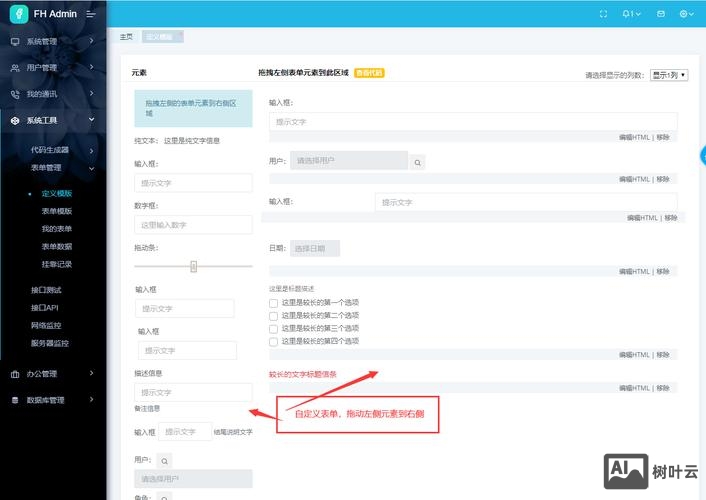
Task: Click the FH Admin logo icon
Action: pos(19,14)
